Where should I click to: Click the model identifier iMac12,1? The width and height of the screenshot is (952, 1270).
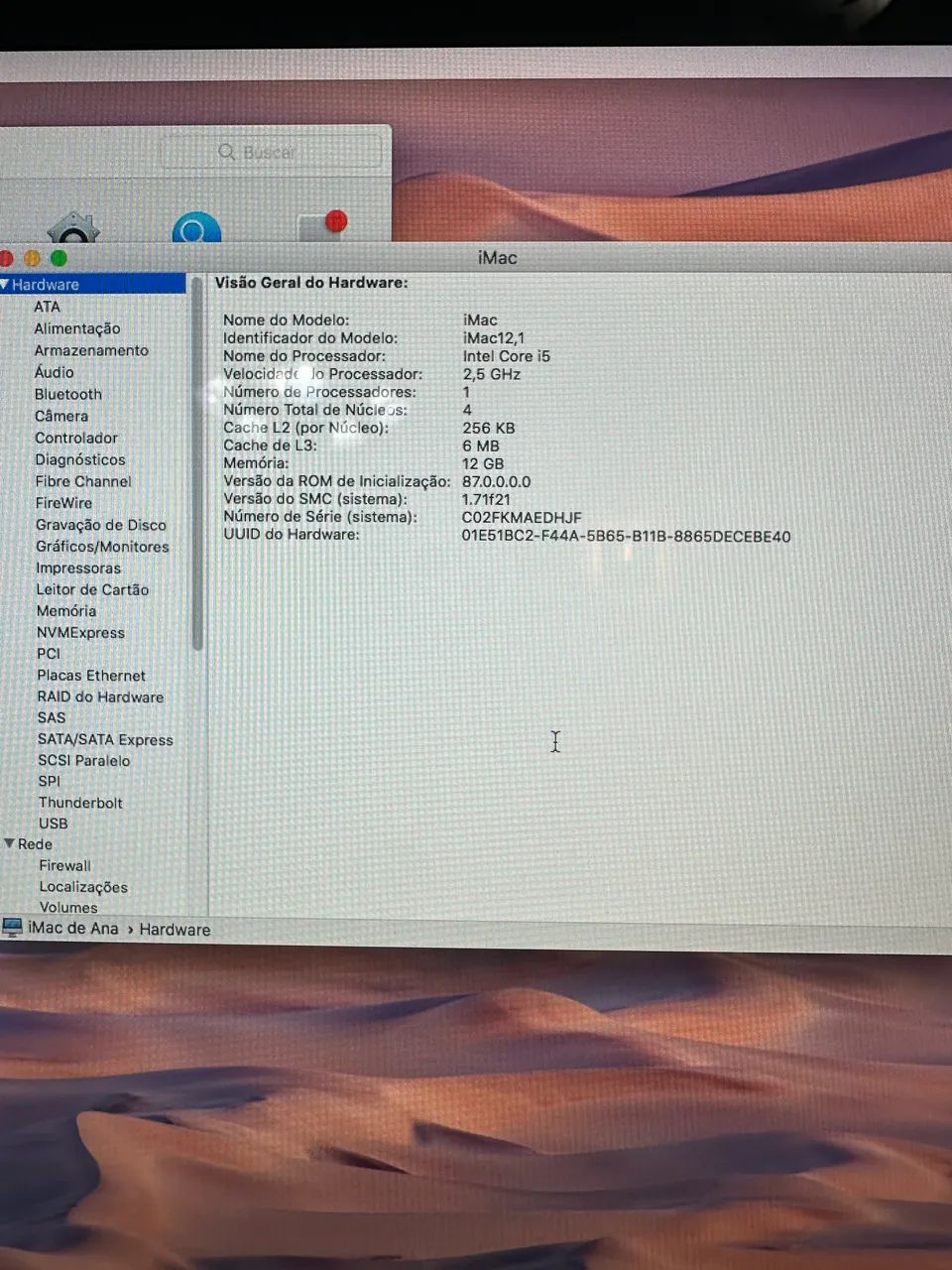(494, 338)
